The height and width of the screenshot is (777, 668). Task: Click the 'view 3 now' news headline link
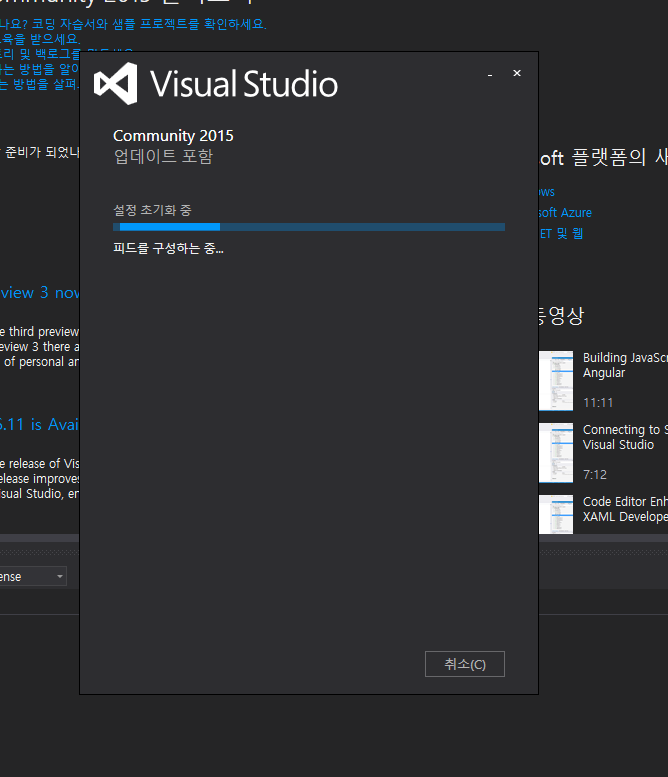(40, 292)
